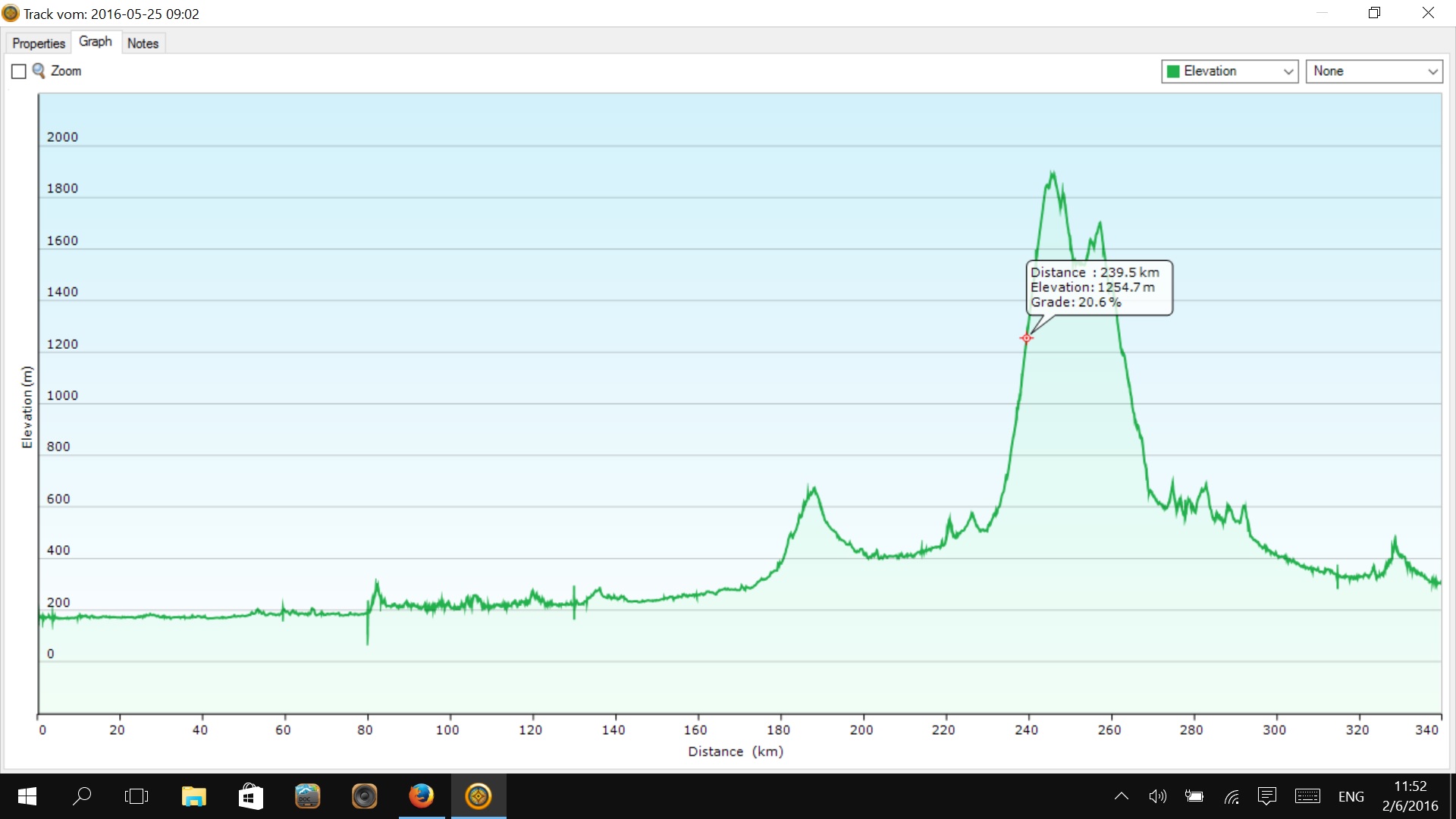The width and height of the screenshot is (1456, 819).
Task: Launch Windows Store from taskbar
Action: [250, 796]
